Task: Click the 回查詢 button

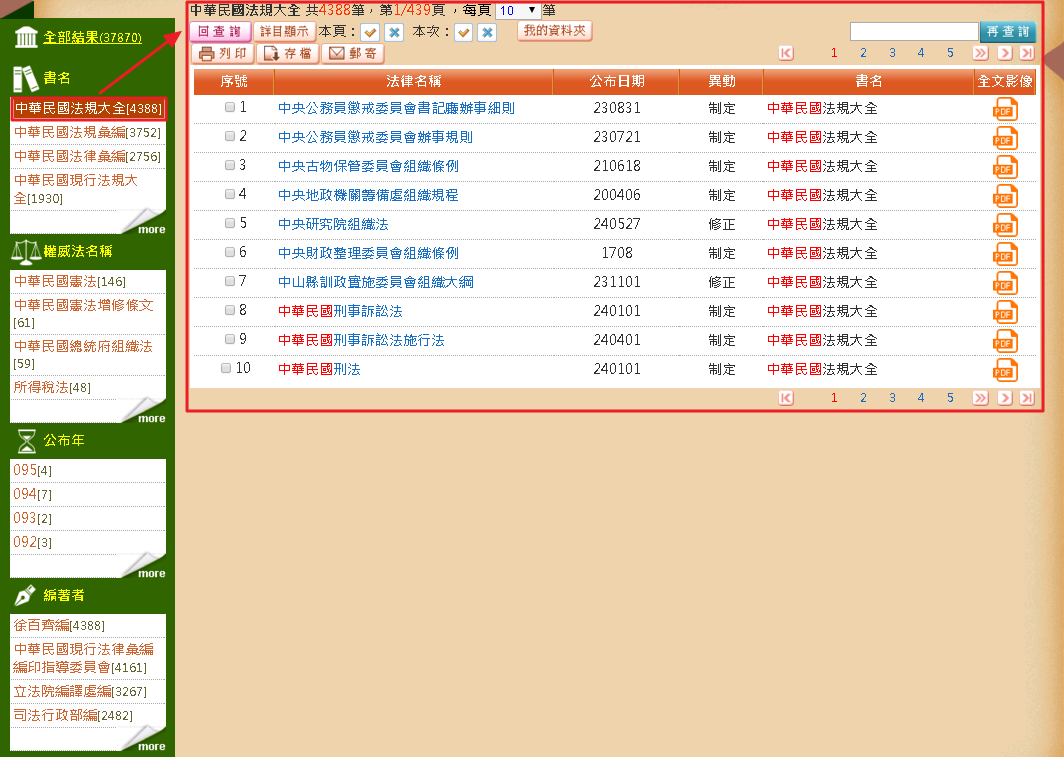Action: (x=219, y=31)
